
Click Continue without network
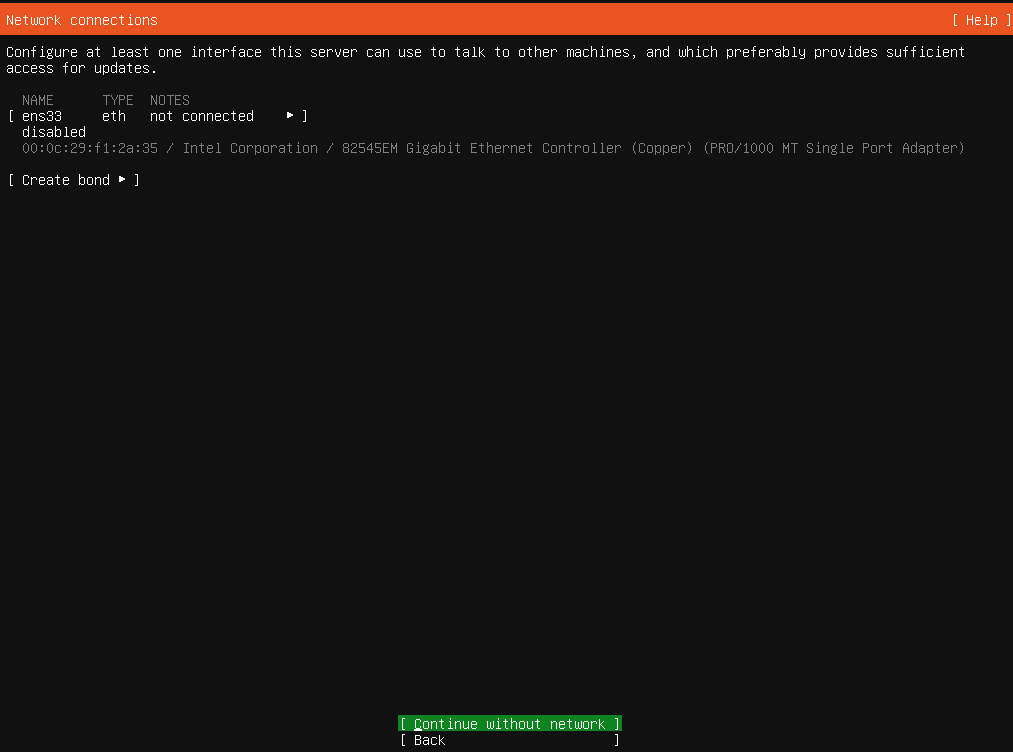[x=509, y=724]
